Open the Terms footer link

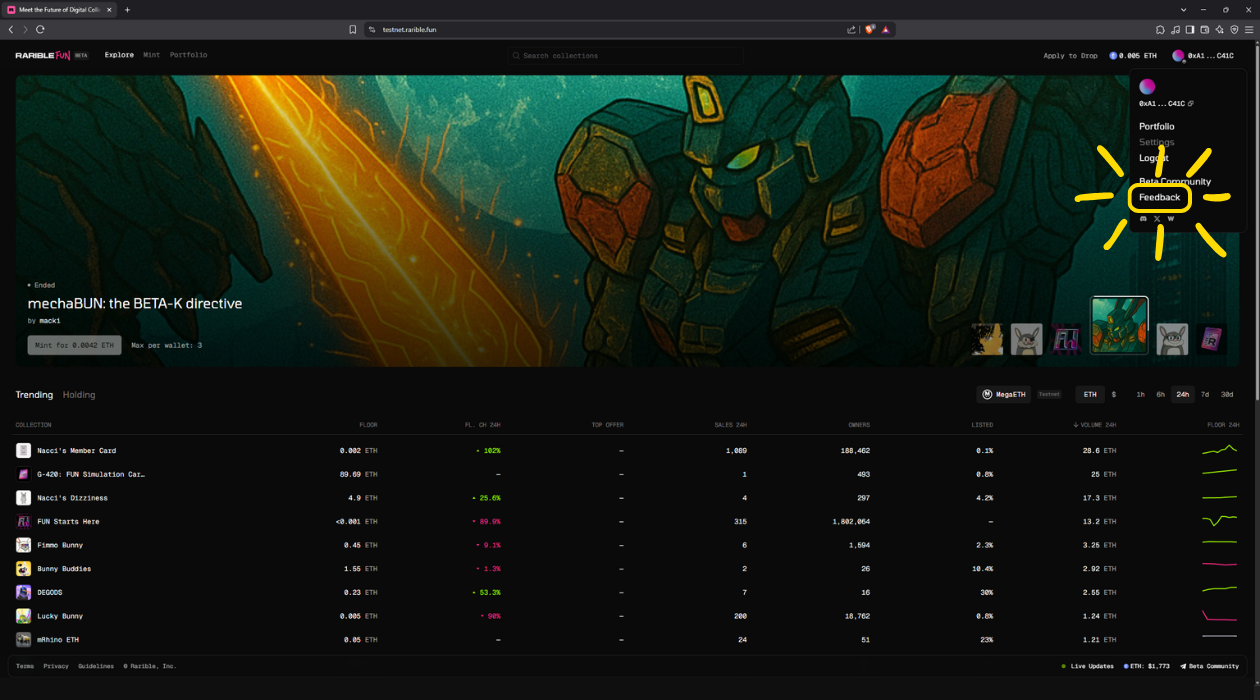(x=25, y=666)
